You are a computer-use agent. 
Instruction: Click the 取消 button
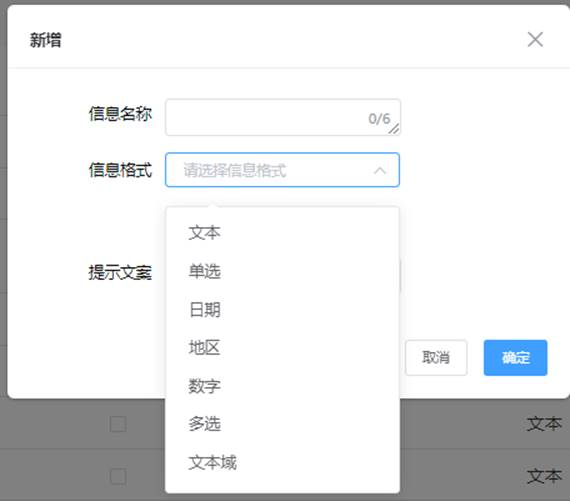pyautogui.click(x=436, y=357)
